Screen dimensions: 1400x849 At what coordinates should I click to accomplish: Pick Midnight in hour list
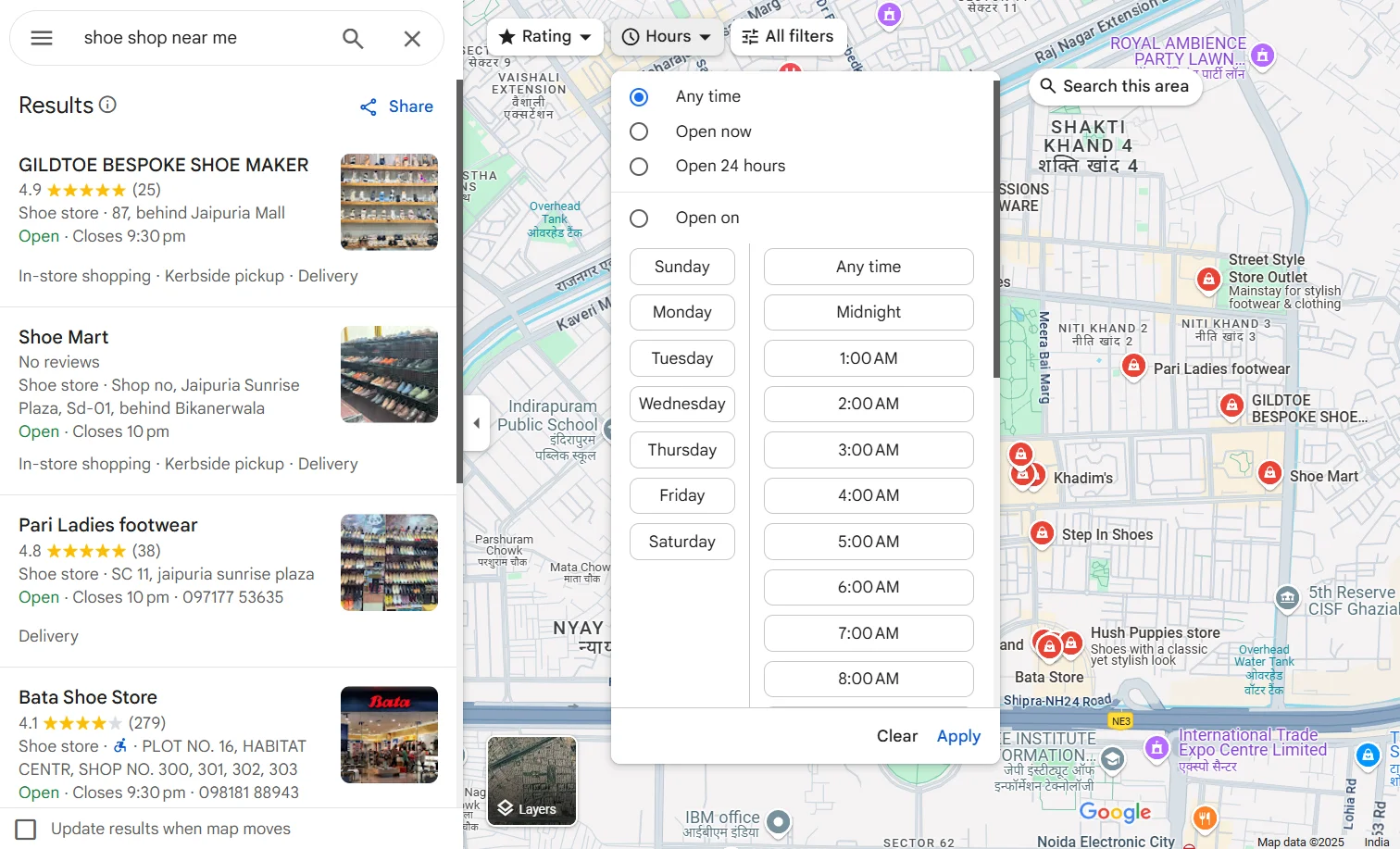click(x=869, y=312)
